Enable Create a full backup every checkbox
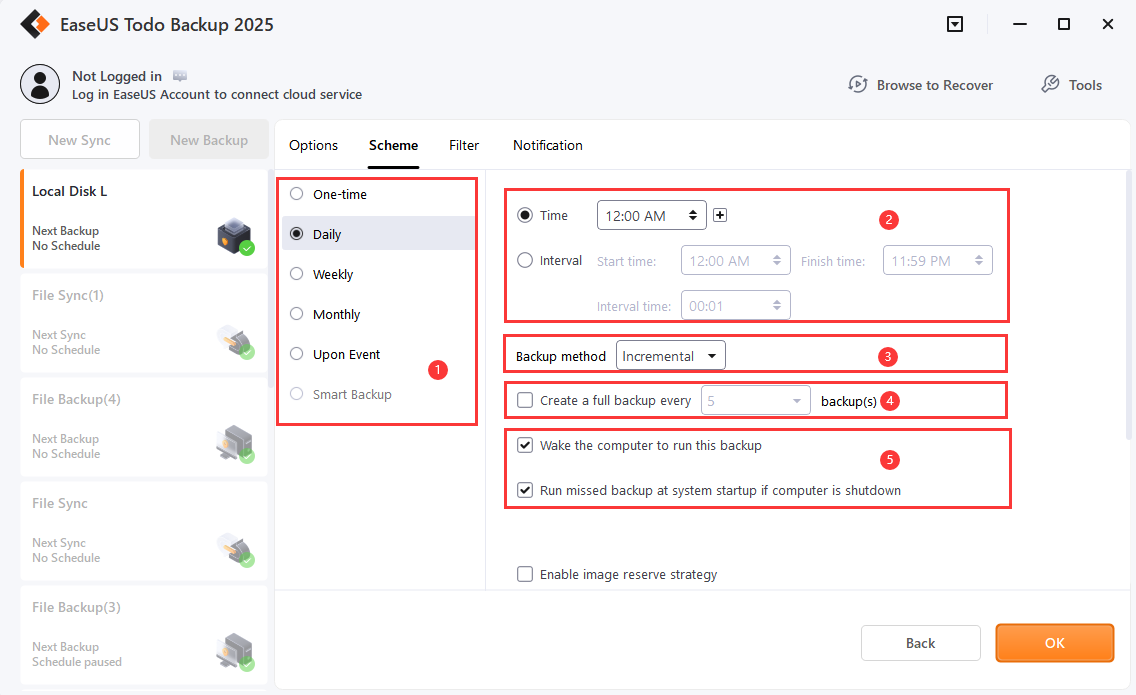1136x695 pixels. tap(525, 400)
